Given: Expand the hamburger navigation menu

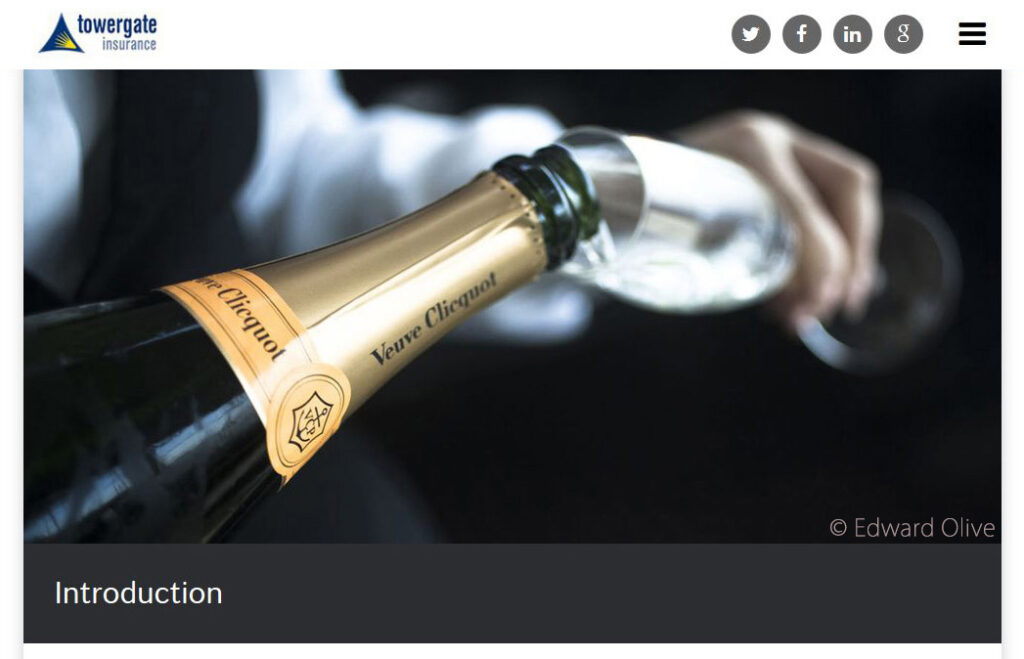Looking at the screenshot, I should 972,34.
